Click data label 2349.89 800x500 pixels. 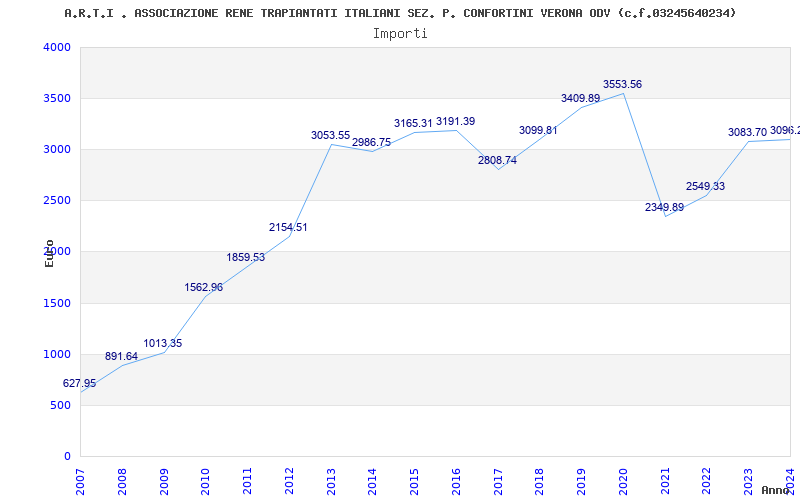(x=664, y=207)
